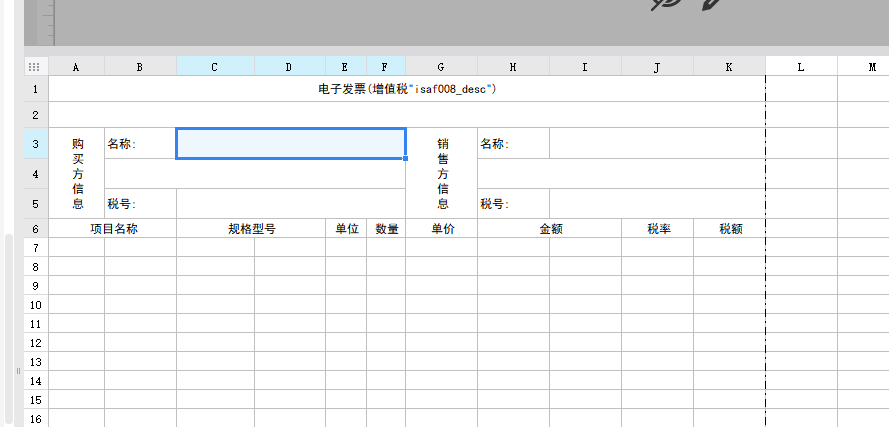Select column B header
The width and height of the screenshot is (889, 427).
[x=140, y=67]
